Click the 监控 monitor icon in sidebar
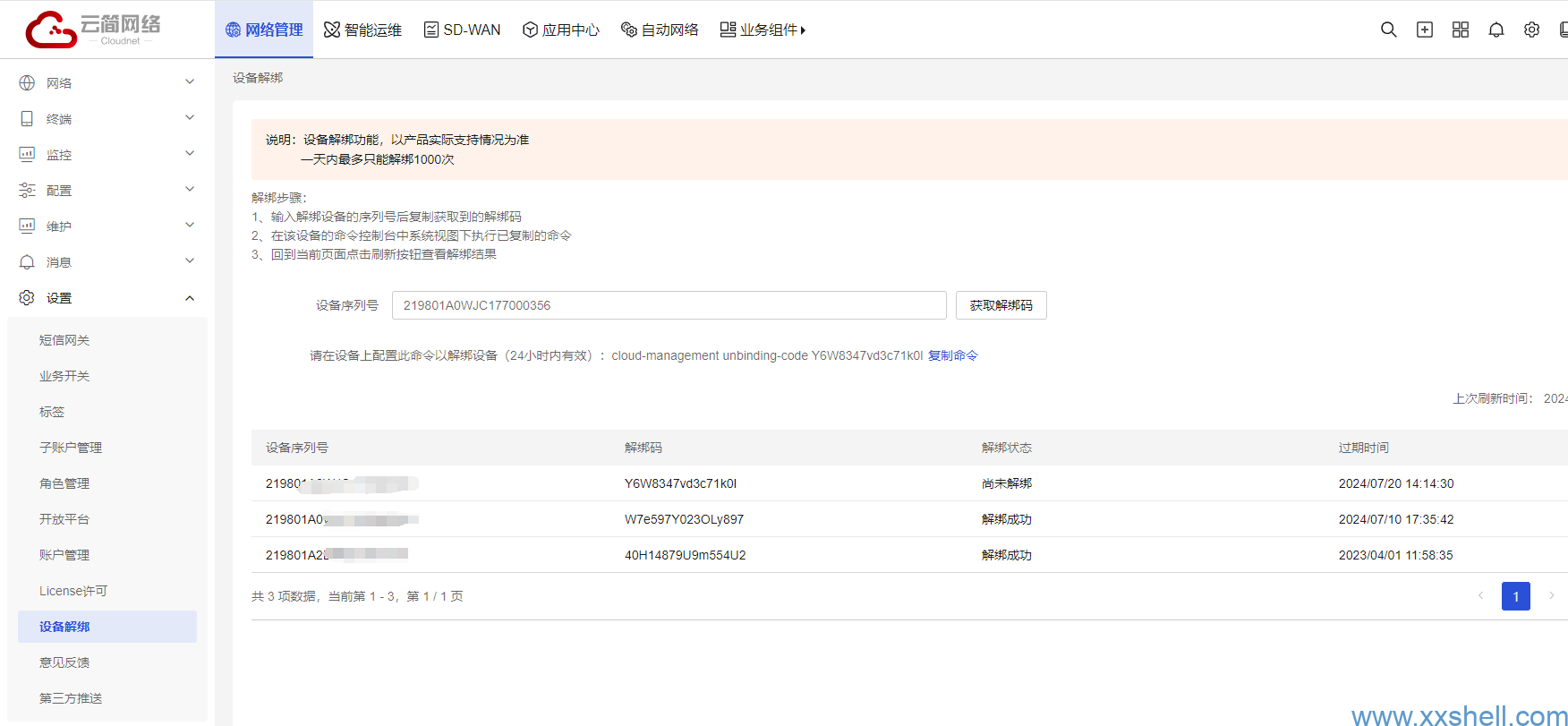Viewport: 1568px width, 726px height. click(27, 154)
